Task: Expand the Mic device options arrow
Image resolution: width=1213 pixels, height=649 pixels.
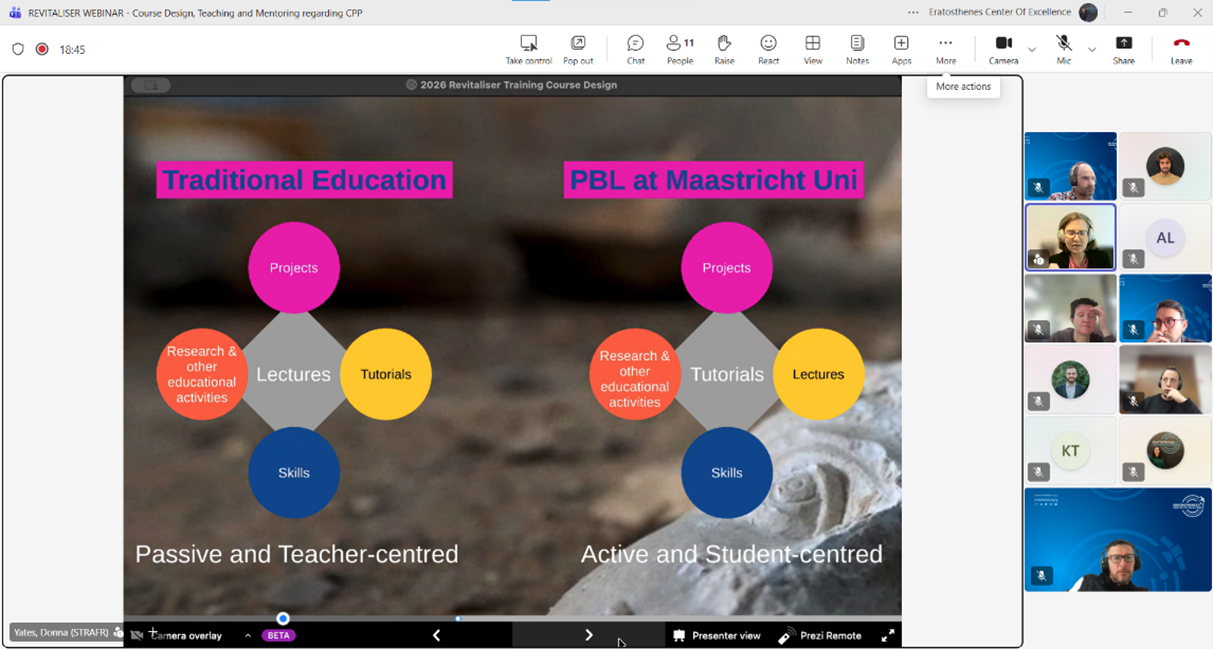Action: (x=1092, y=49)
